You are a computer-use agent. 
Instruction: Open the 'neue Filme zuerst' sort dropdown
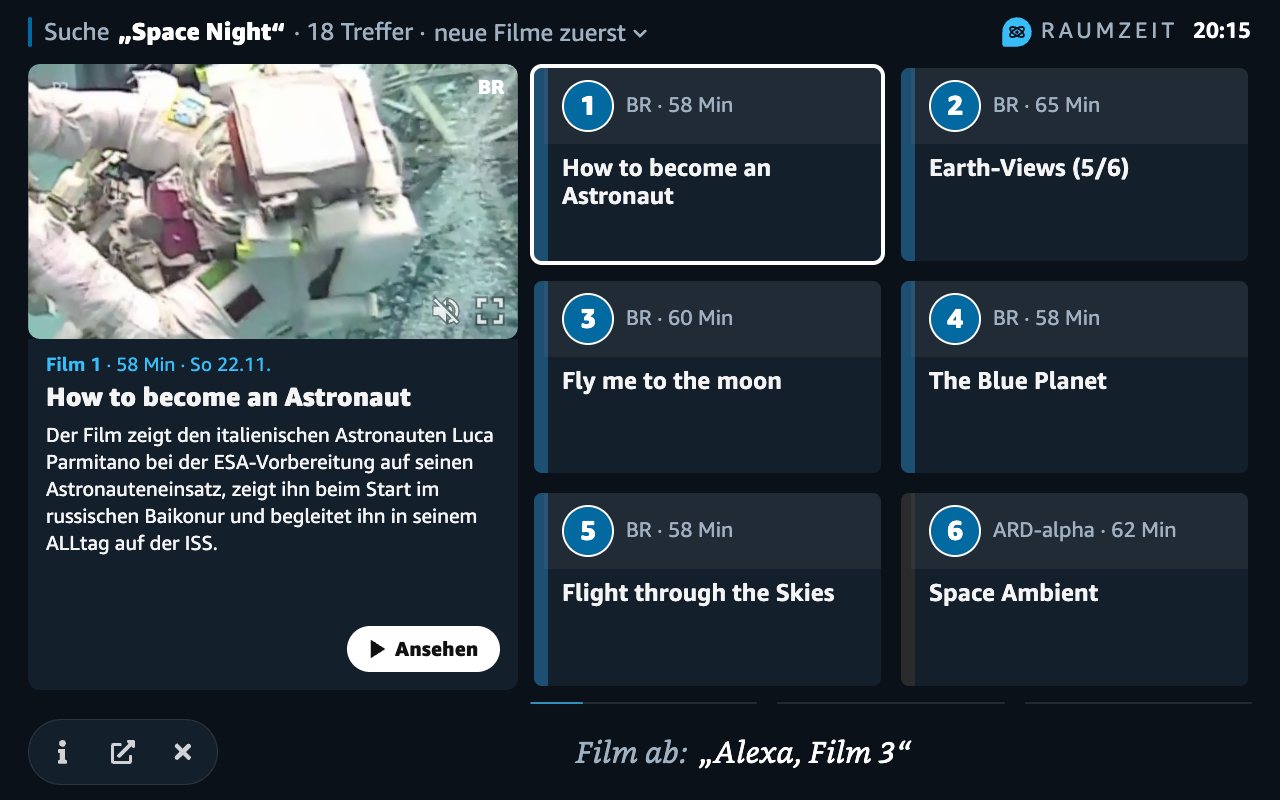click(x=541, y=32)
